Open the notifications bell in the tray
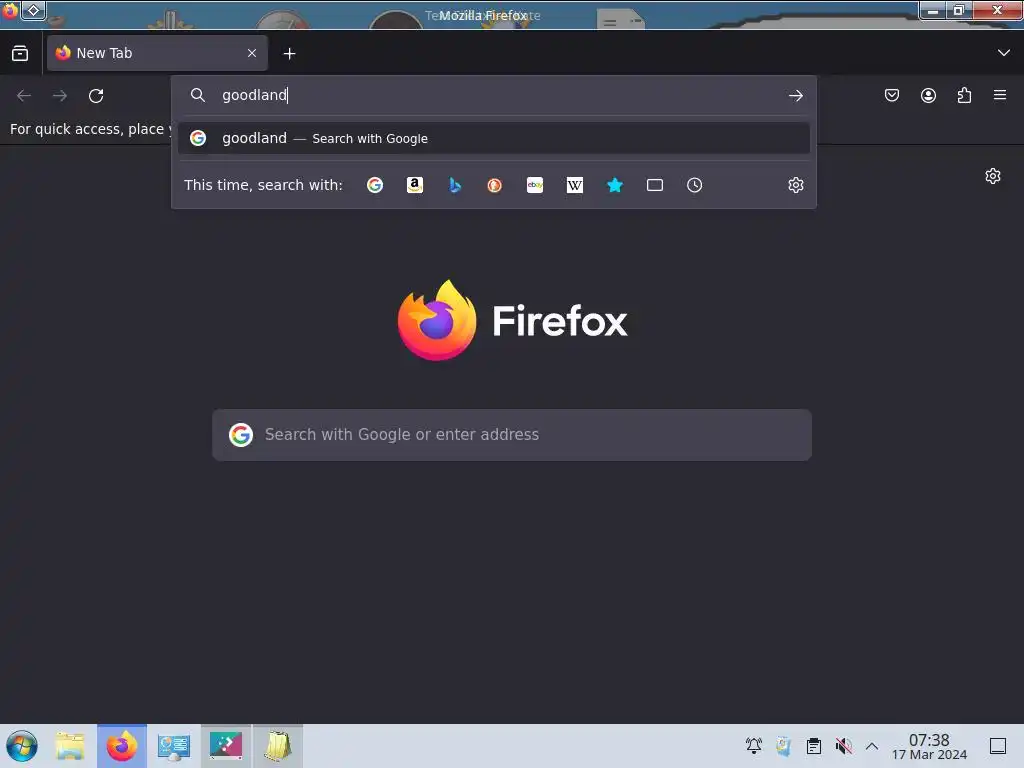1024x768 pixels. (754, 746)
